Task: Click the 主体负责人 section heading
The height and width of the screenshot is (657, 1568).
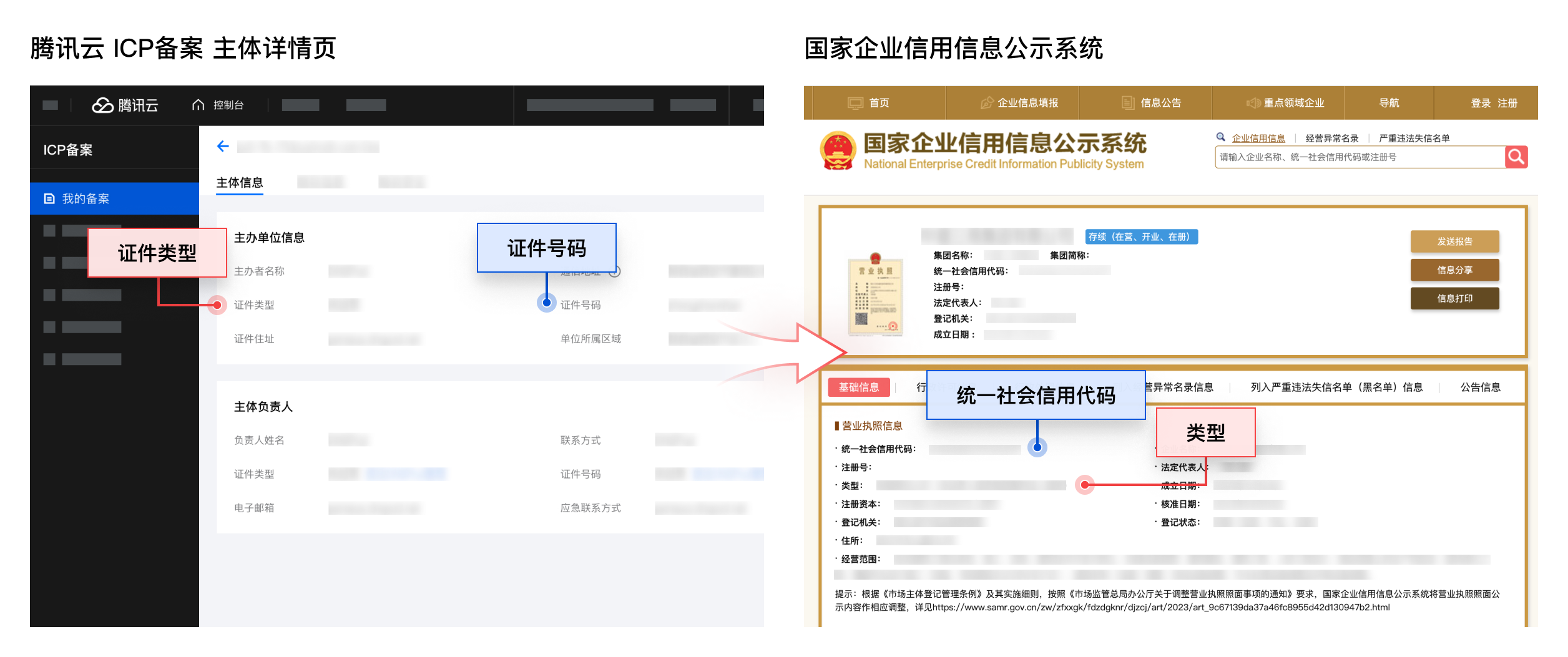Action: tap(263, 407)
